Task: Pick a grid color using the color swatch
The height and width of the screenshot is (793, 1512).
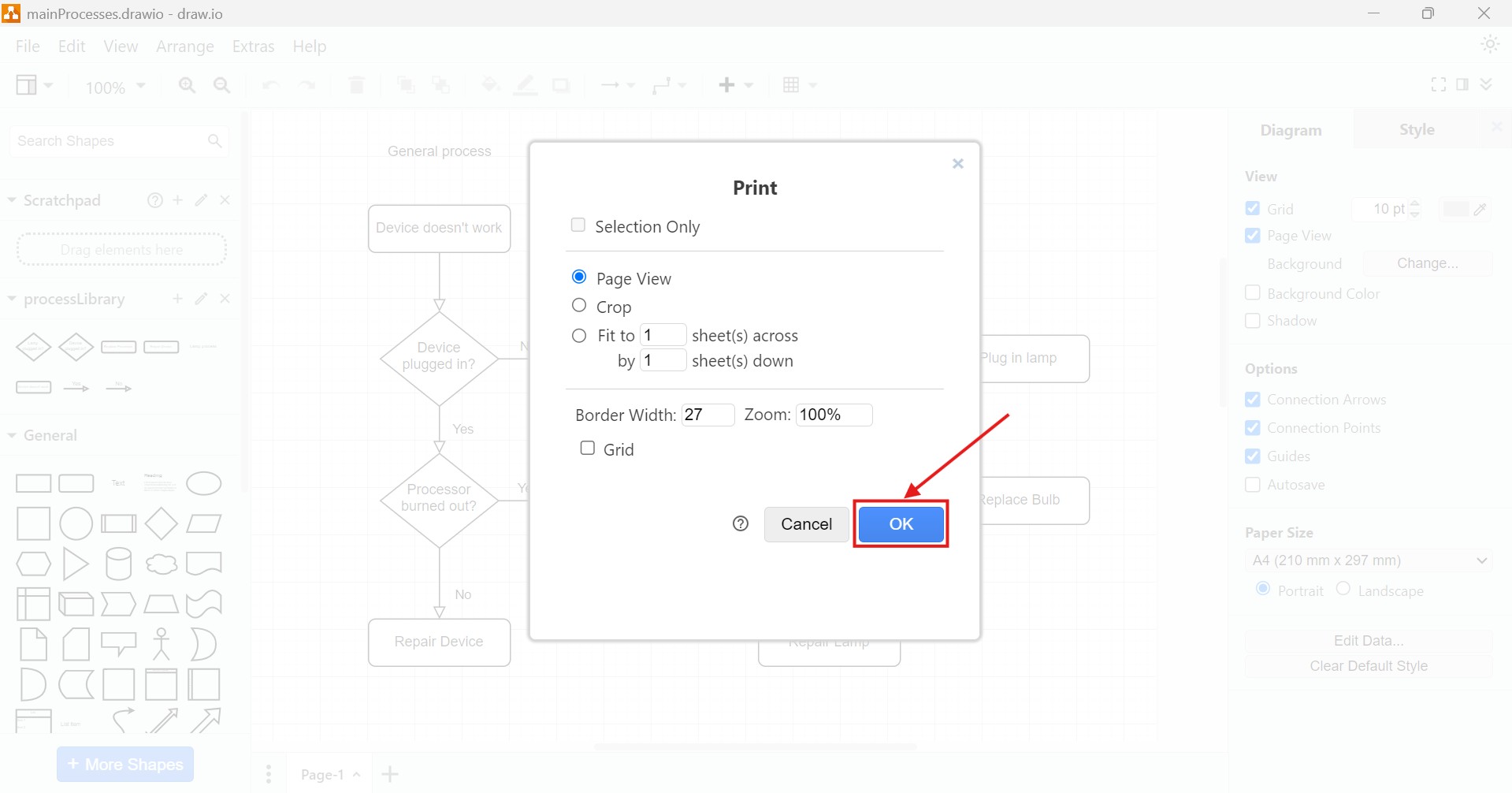Action: click(x=1455, y=209)
